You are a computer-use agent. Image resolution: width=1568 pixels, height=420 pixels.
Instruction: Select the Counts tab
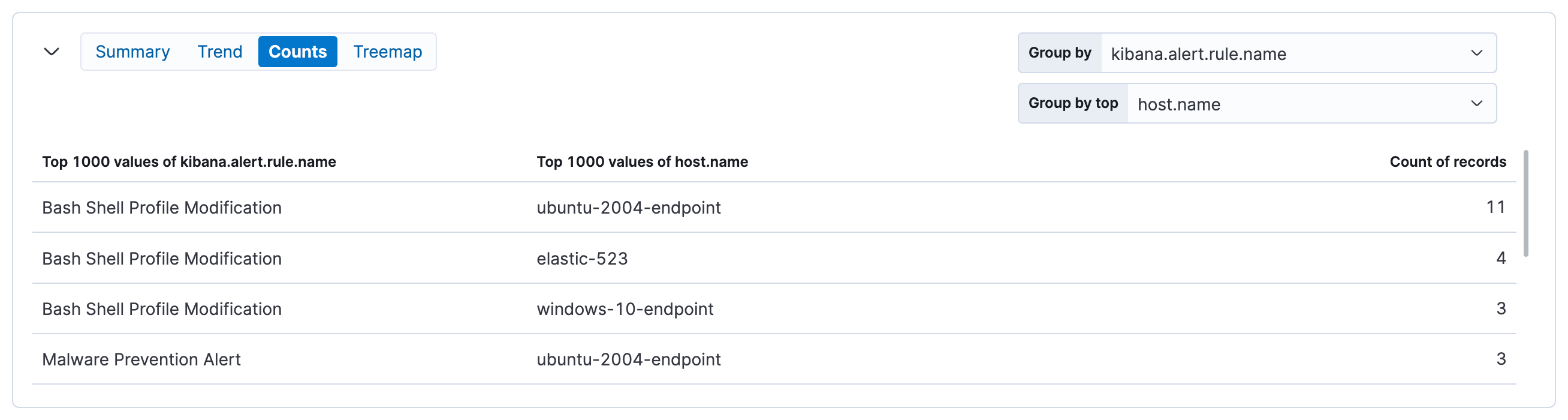click(298, 52)
